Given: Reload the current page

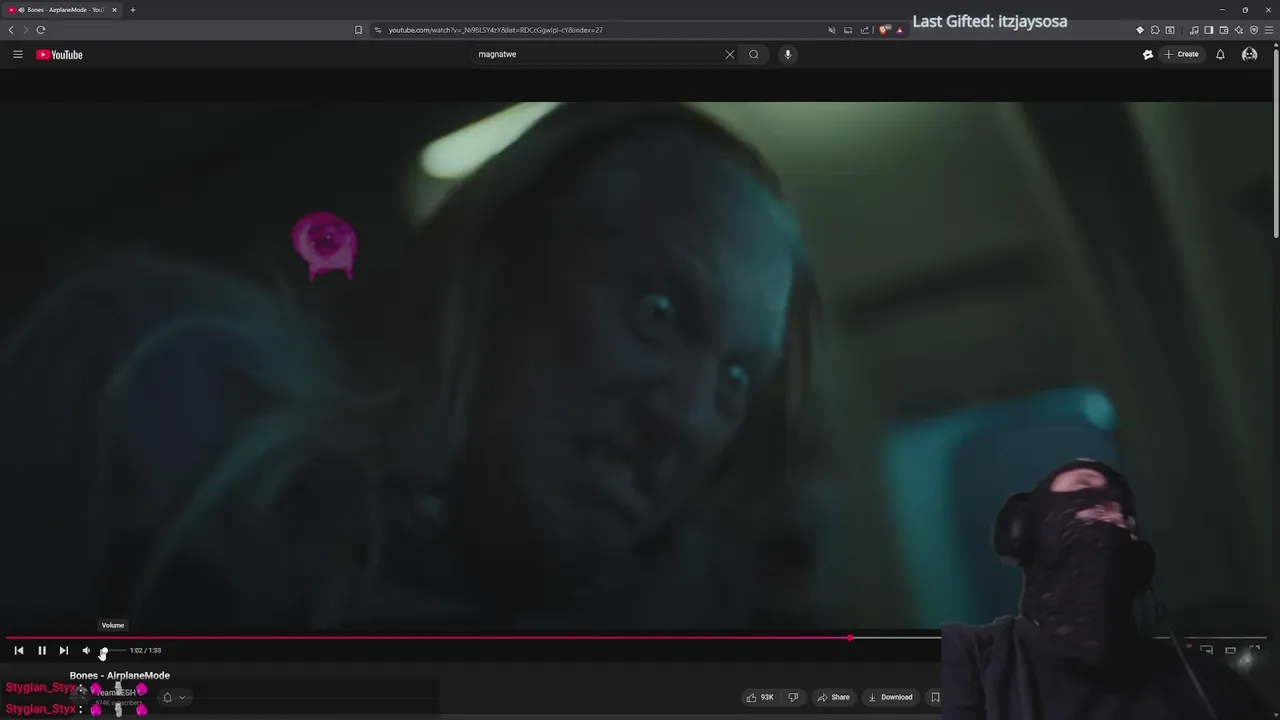Looking at the screenshot, I should [x=41, y=30].
